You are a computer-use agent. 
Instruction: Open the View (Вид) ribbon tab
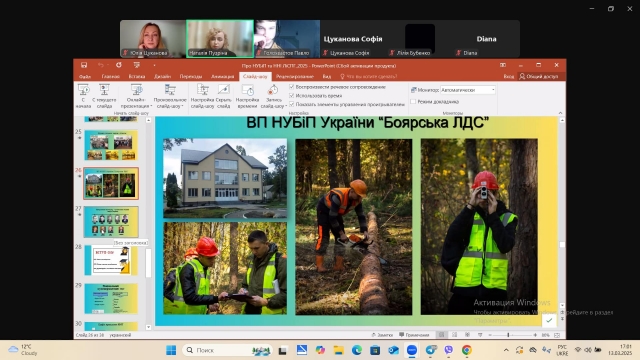click(x=327, y=76)
